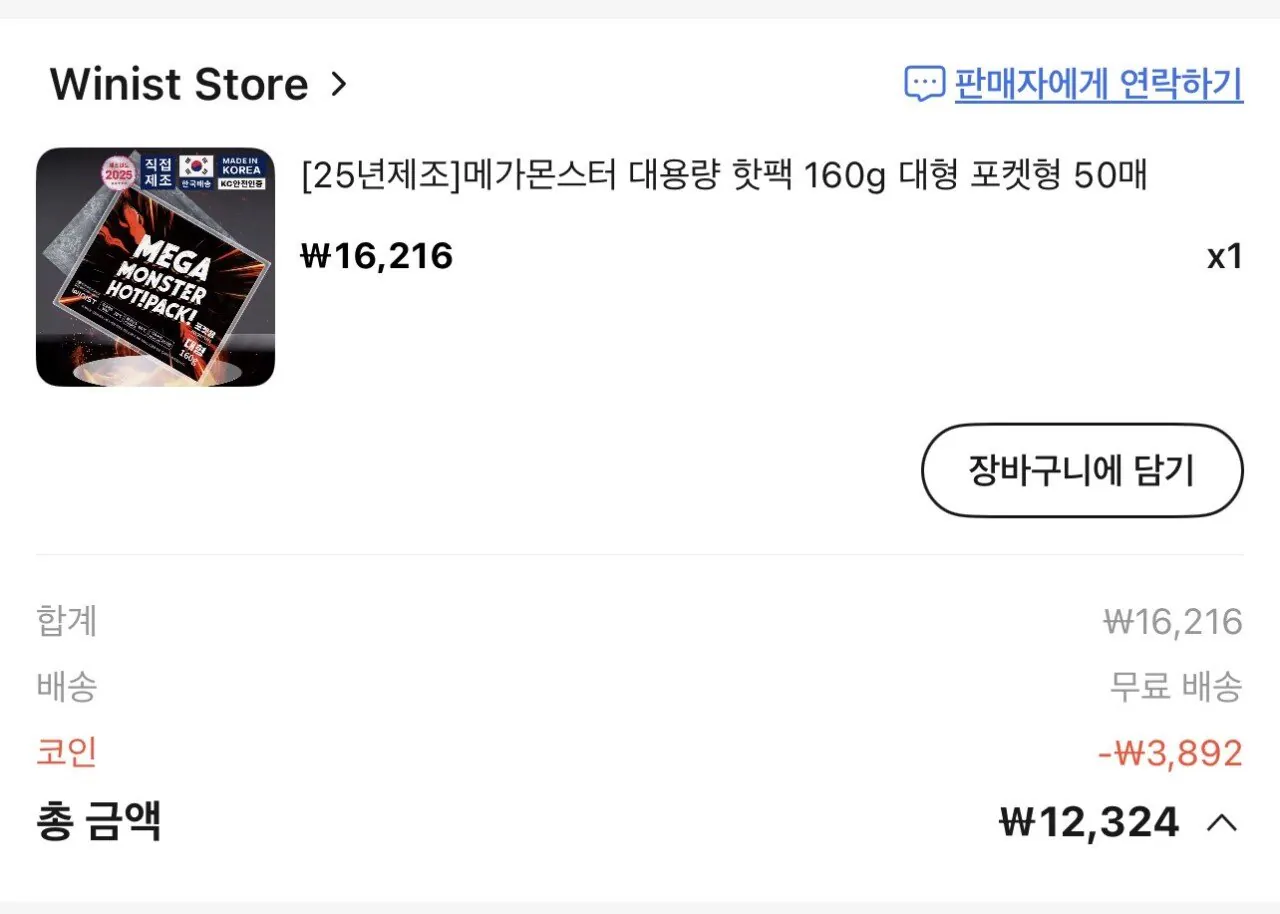The height and width of the screenshot is (914, 1280).
Task: Click the Winist Store heading text
Action: click(178, 84)
